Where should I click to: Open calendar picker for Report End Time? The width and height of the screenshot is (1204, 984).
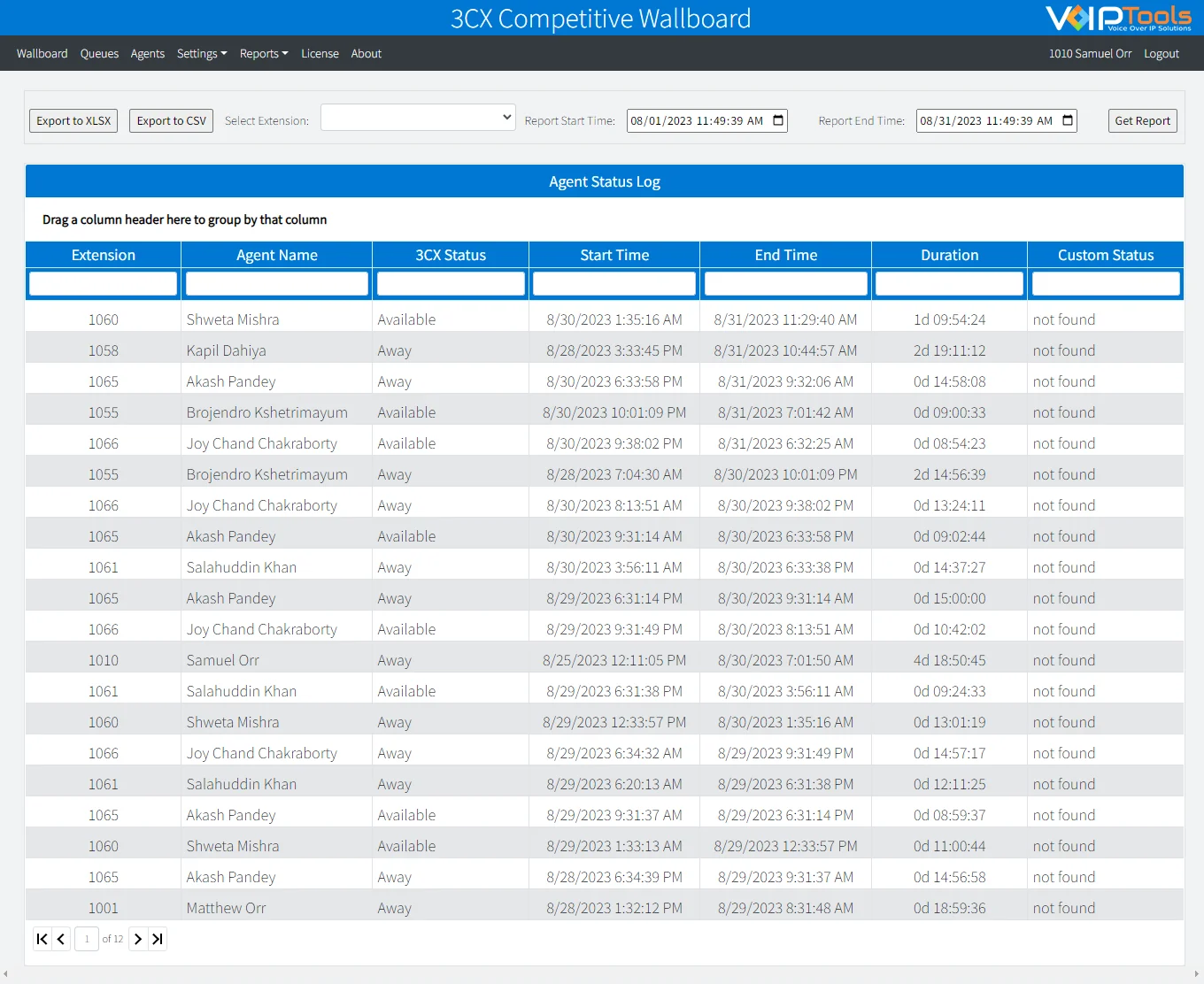[1068, 120]
